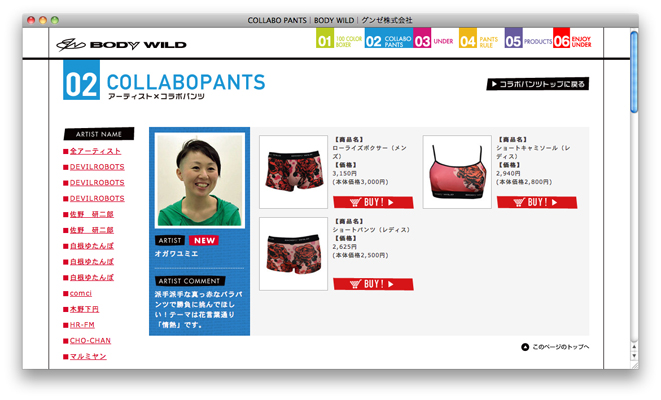Return to collabo pants top via the black button
Screen dimensions: 661x400
point(538,84)
